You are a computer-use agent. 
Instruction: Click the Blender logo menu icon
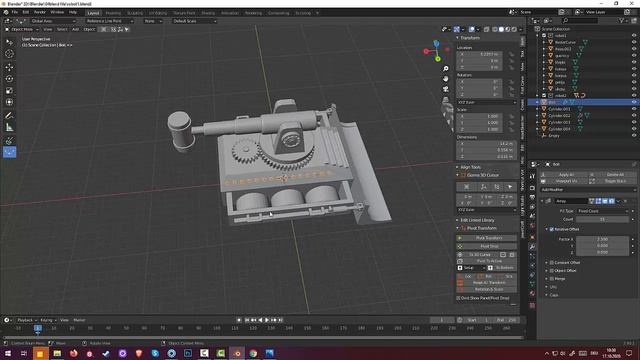(x=6, y=12)
